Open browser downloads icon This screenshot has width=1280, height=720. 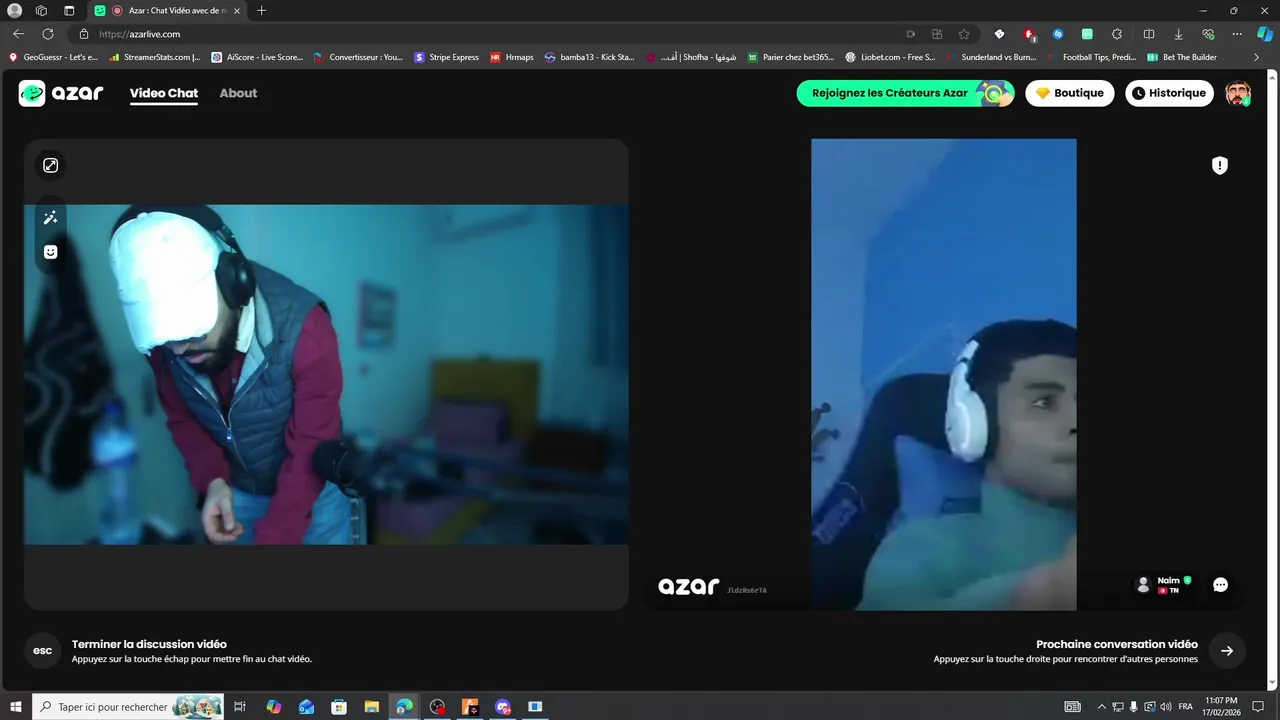[x=1179, y=34]
